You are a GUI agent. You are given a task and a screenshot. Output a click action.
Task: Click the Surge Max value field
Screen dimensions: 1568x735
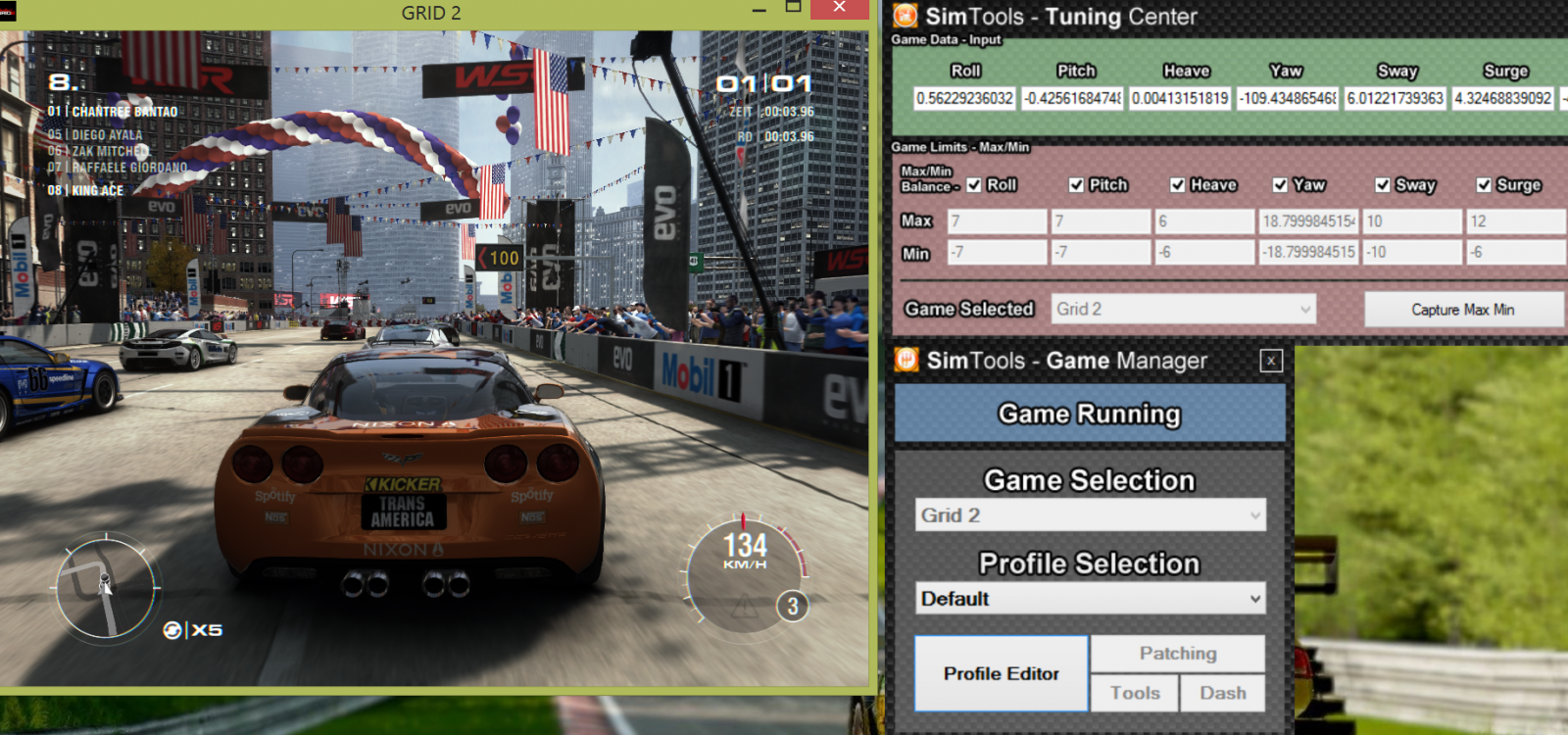1515,221
